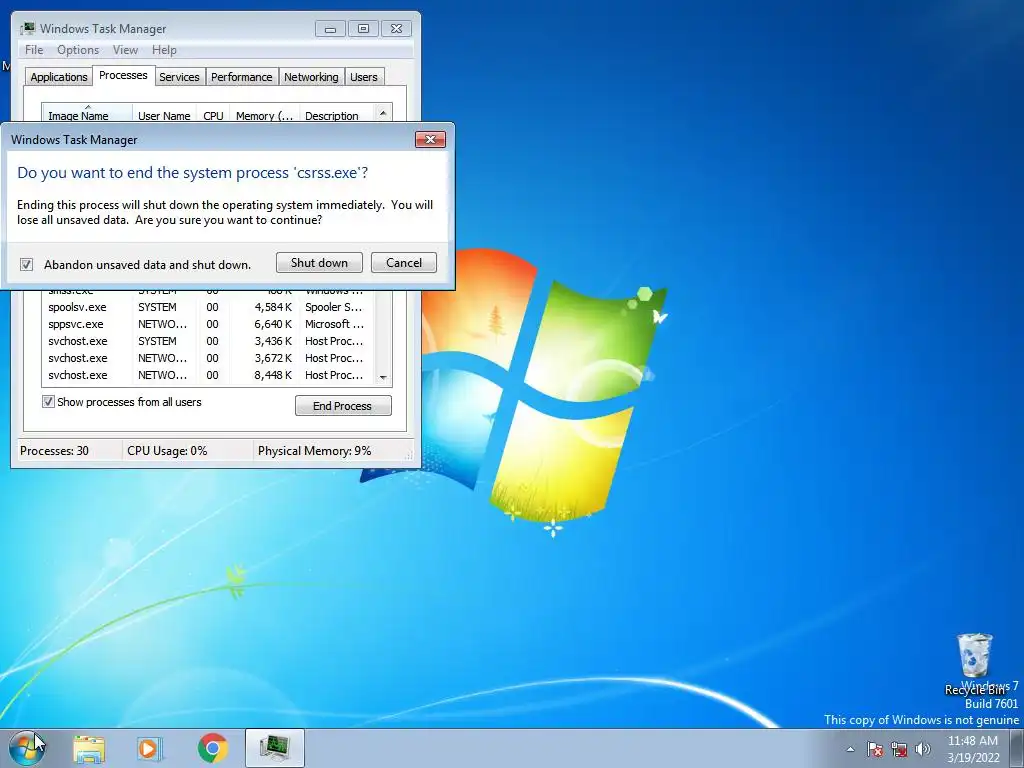Open the Help menu
1024x768 pixels.
[164, 50]
